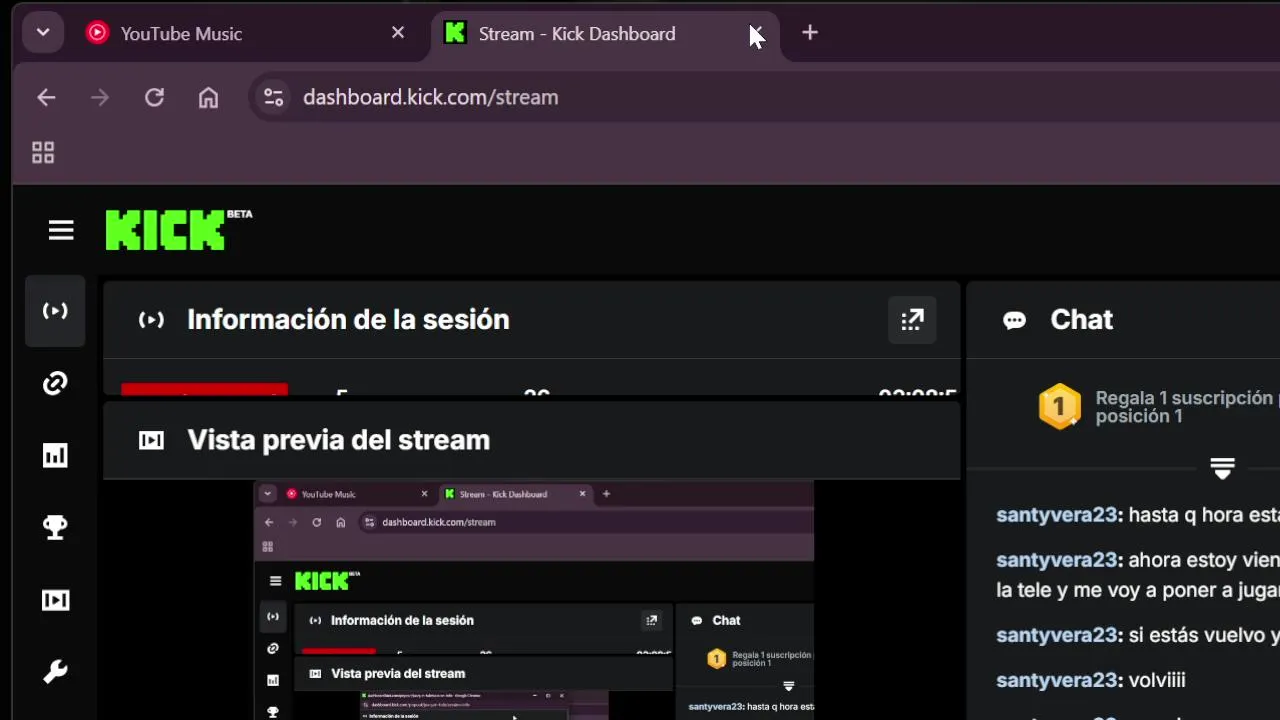
Task: Open the analytics bar chart sidebar icon
Action: 55,456
